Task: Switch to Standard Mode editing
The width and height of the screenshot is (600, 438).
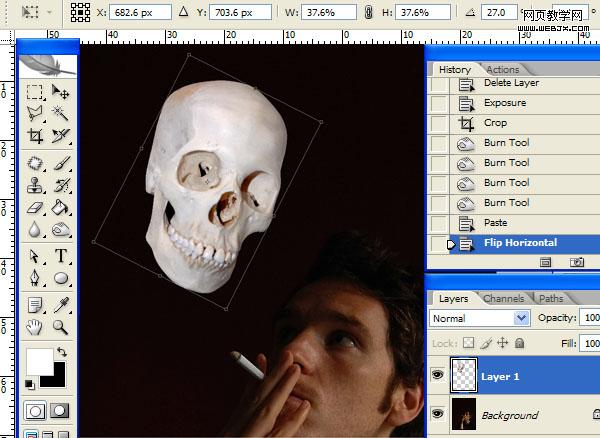Action: pos(35,411)
